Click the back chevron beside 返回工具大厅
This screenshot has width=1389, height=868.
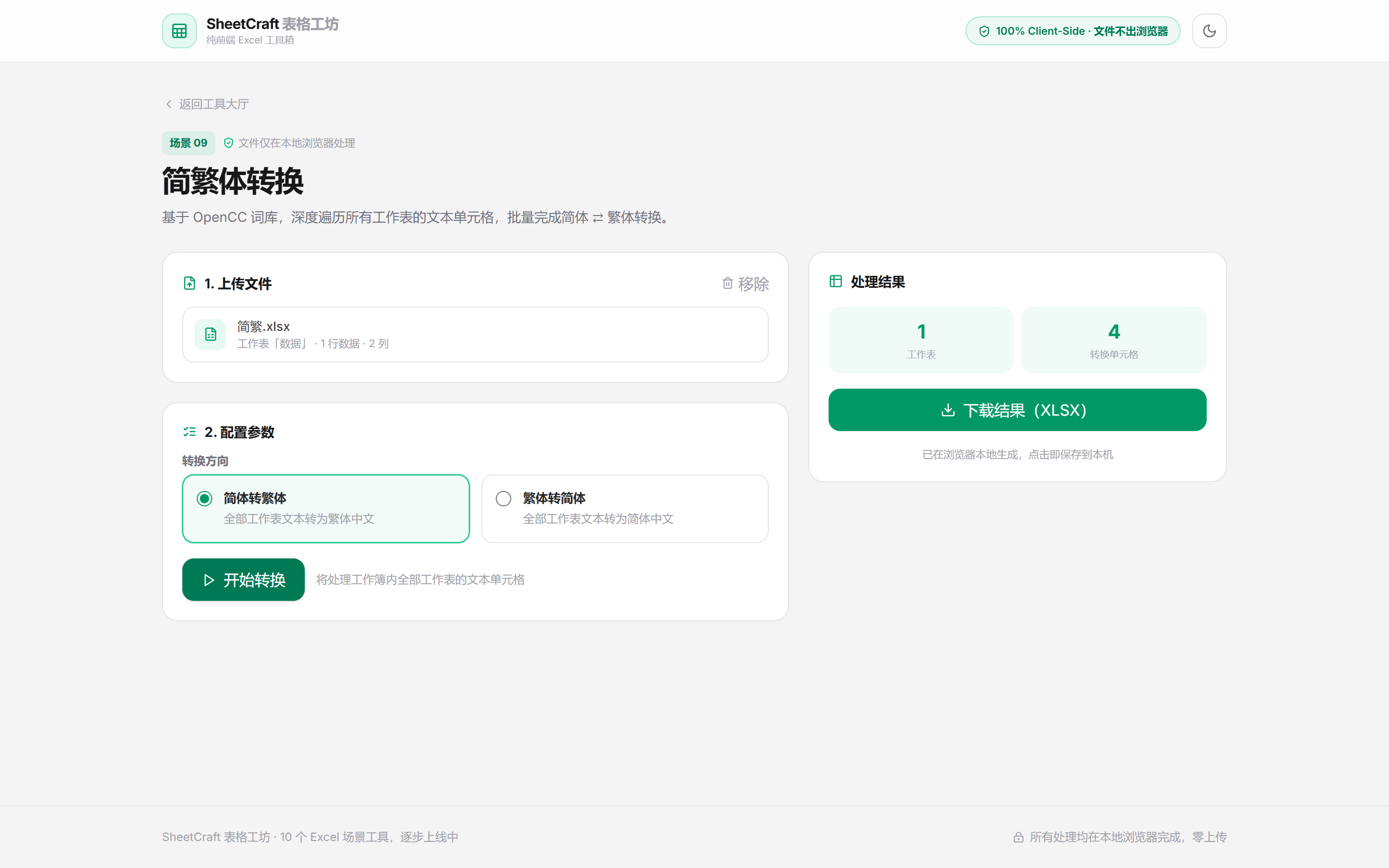[169, 104]
